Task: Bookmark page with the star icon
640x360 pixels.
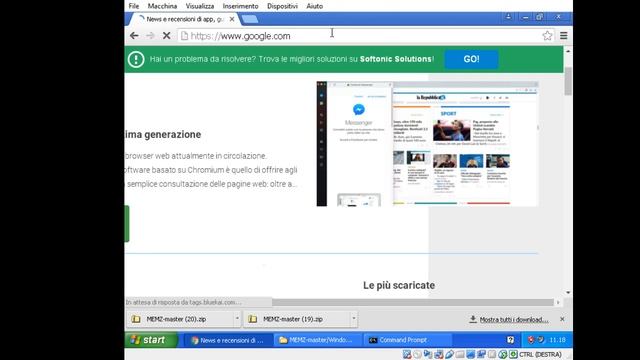Action: click(547, 36)
